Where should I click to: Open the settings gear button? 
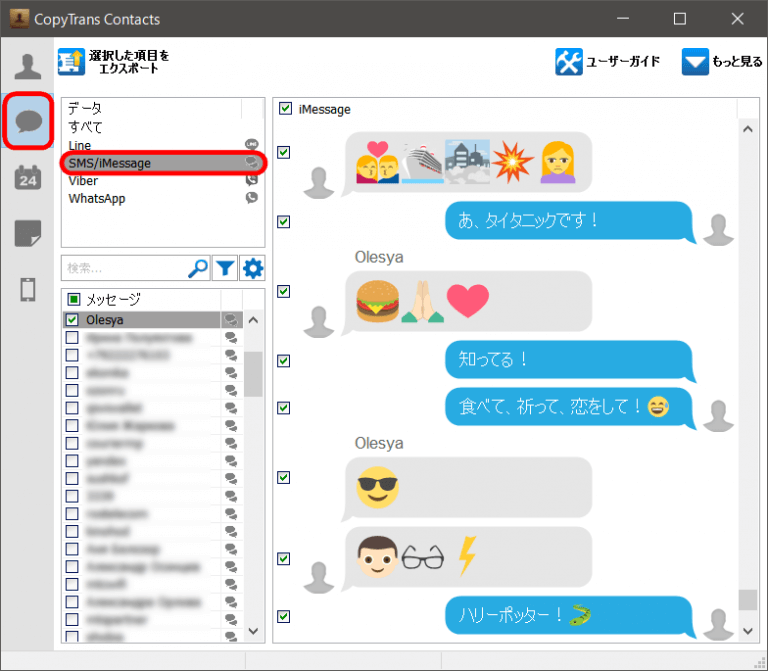point(253,268)
